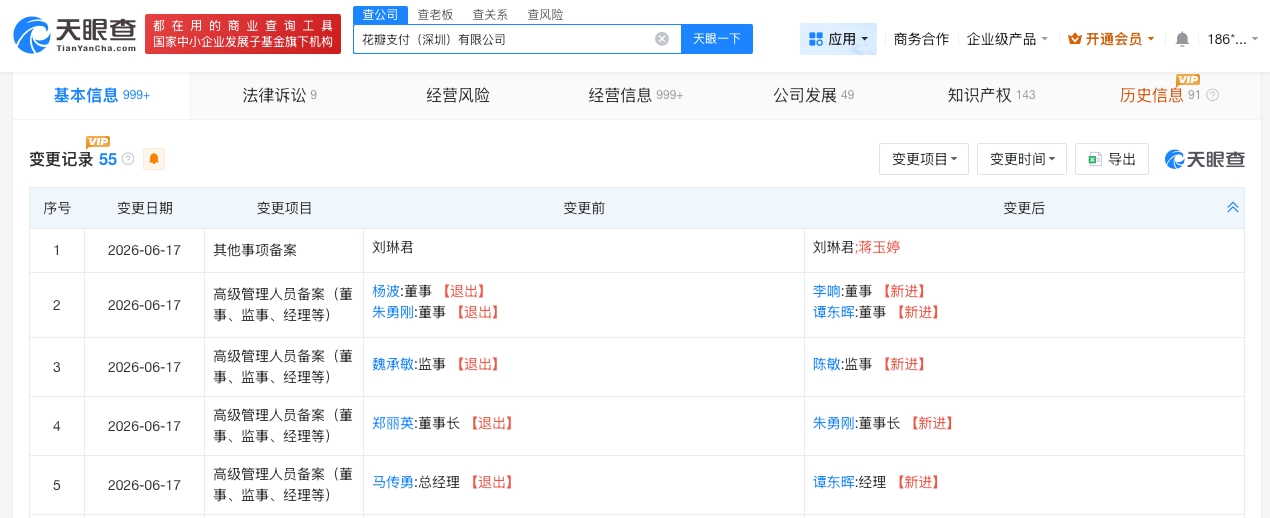1270x518 pixels.
Task: Click the 变更日期 column header
Action: [x=145, y=208]
